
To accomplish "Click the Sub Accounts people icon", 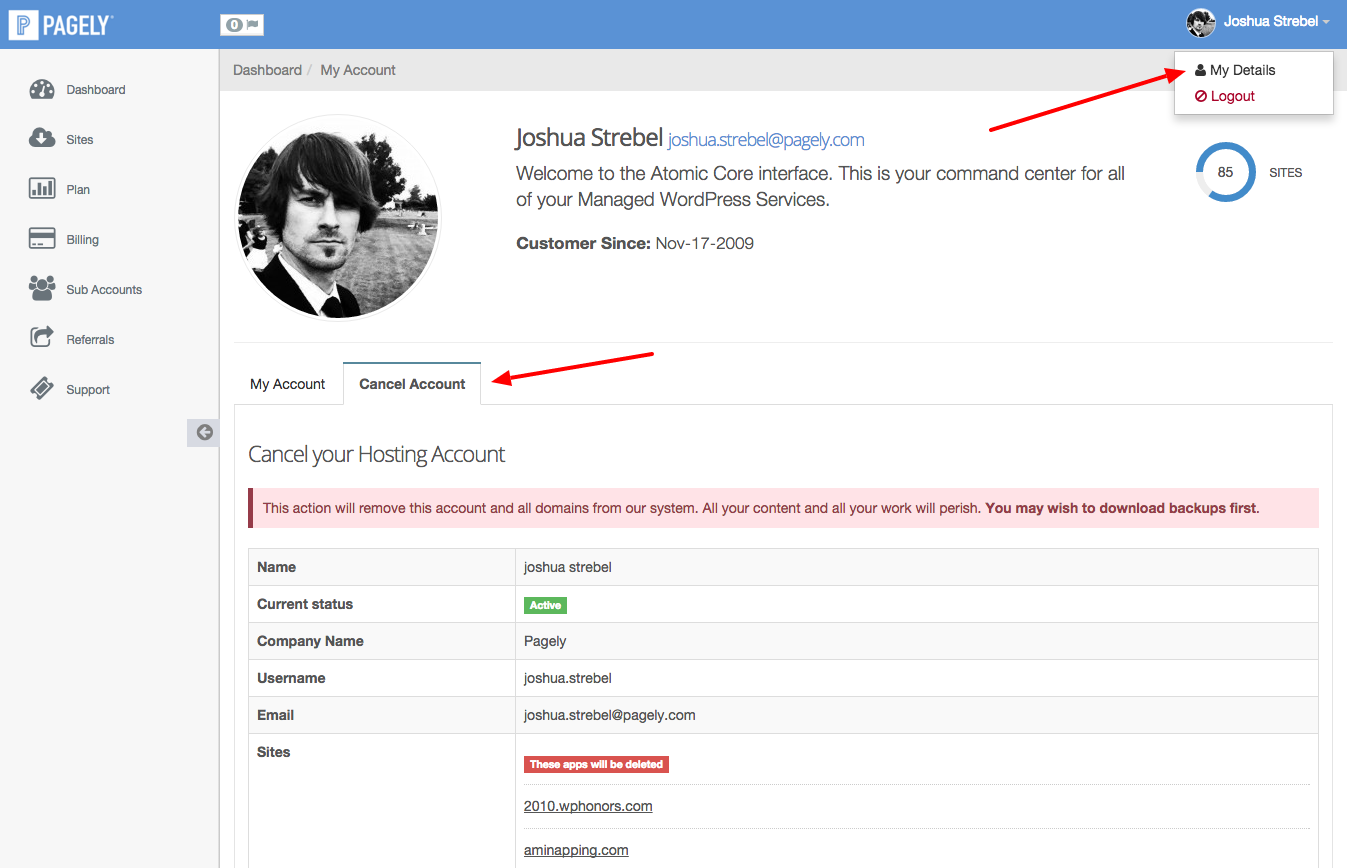I will coord(42,289).
